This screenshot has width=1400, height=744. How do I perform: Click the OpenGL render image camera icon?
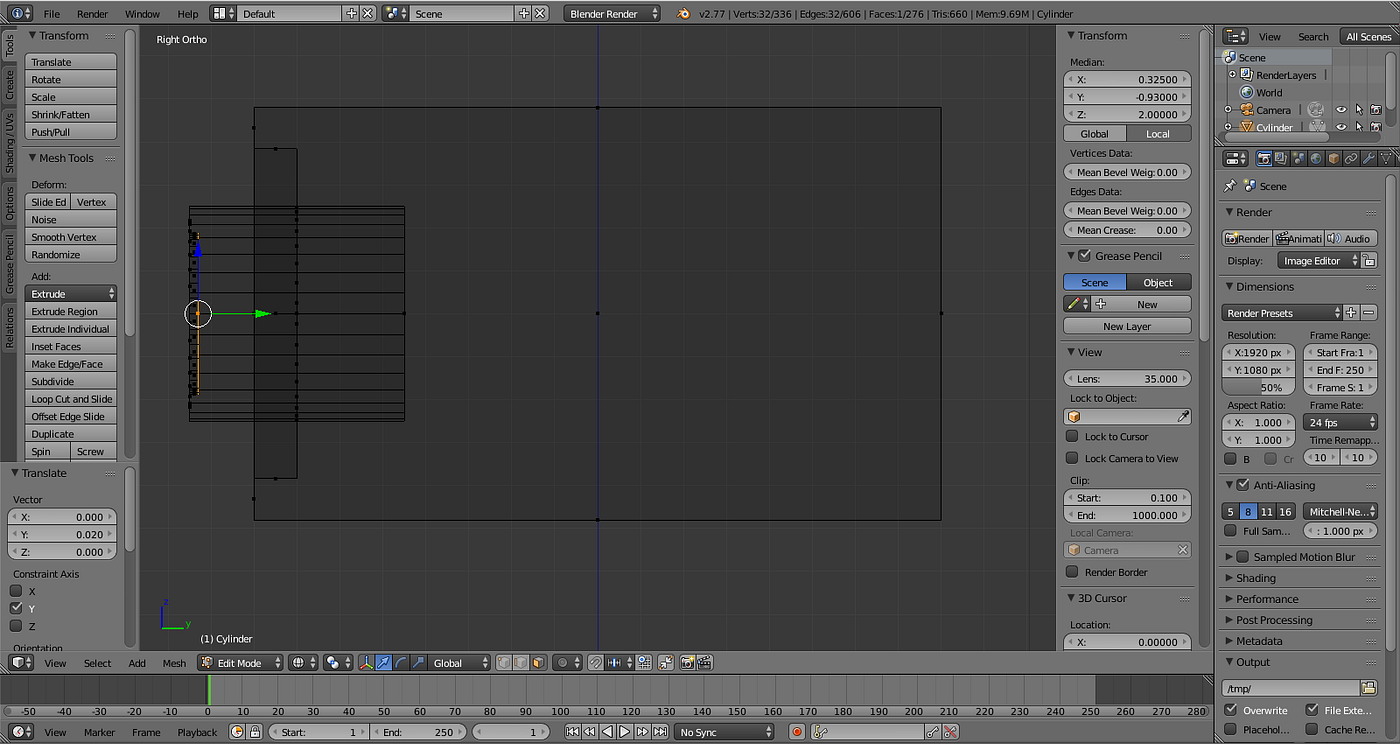(688, 663)
